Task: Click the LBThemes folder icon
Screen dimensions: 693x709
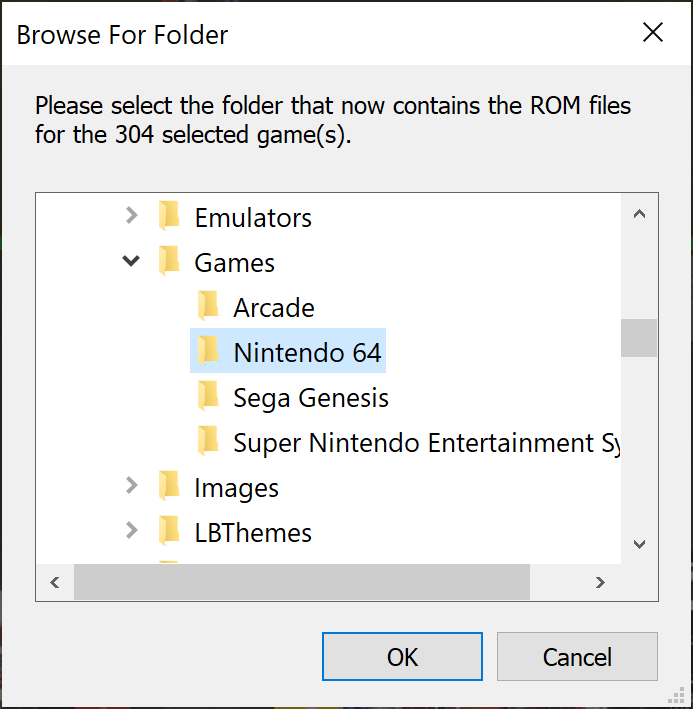Action: (x=170, y=531)
